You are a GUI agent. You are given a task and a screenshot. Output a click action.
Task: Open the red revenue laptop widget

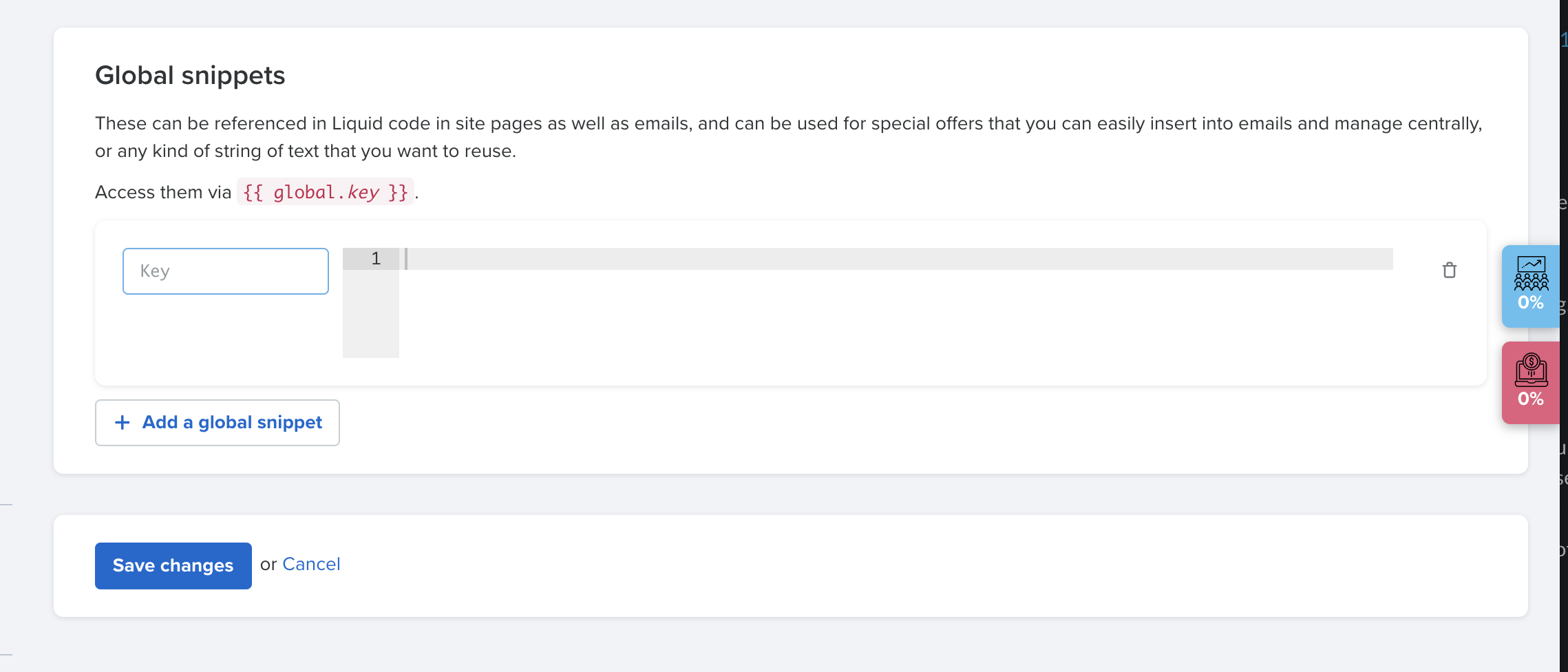(1531, 383)
